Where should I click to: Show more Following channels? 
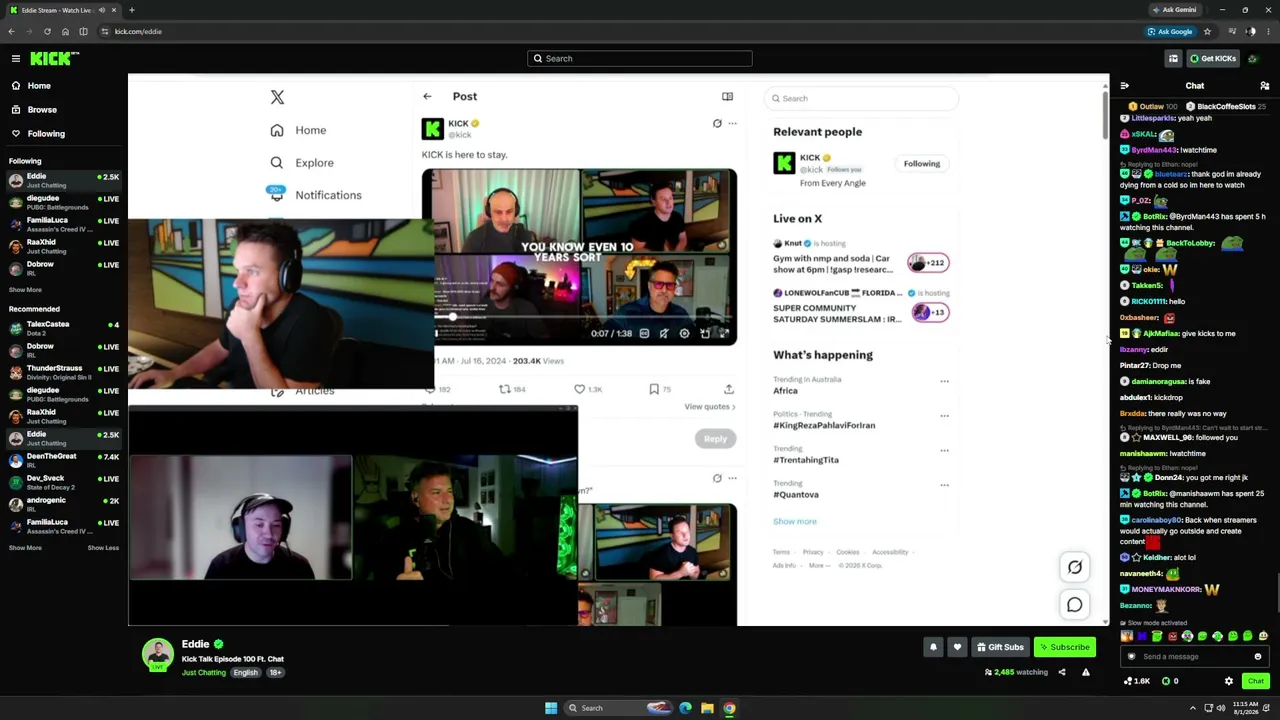[x=25, y=290]
